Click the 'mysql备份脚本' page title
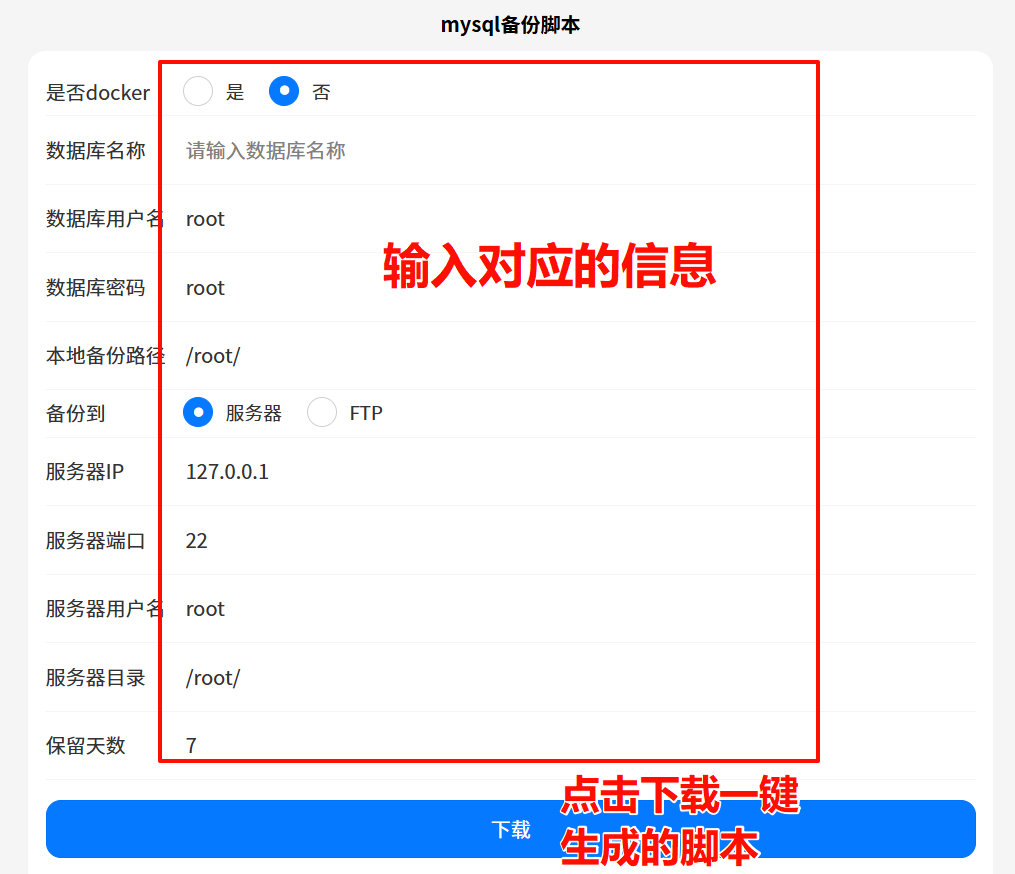The height and width of the screenshot is (874, 1015). click(510, 25)
